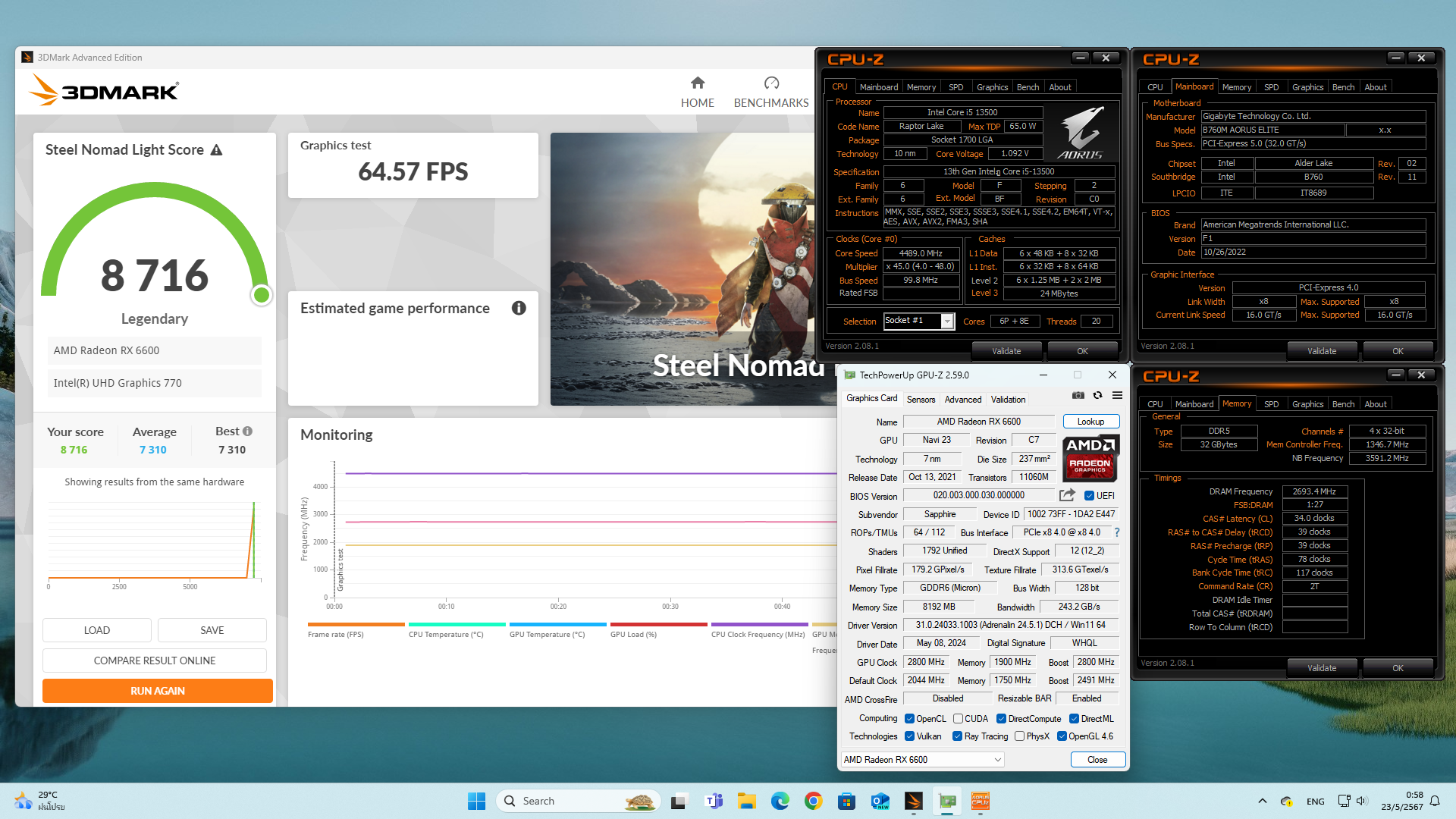Toggle the Ray Tracing checkbox
This screenshot has height=819, width=1456.
tap(957, 736)
